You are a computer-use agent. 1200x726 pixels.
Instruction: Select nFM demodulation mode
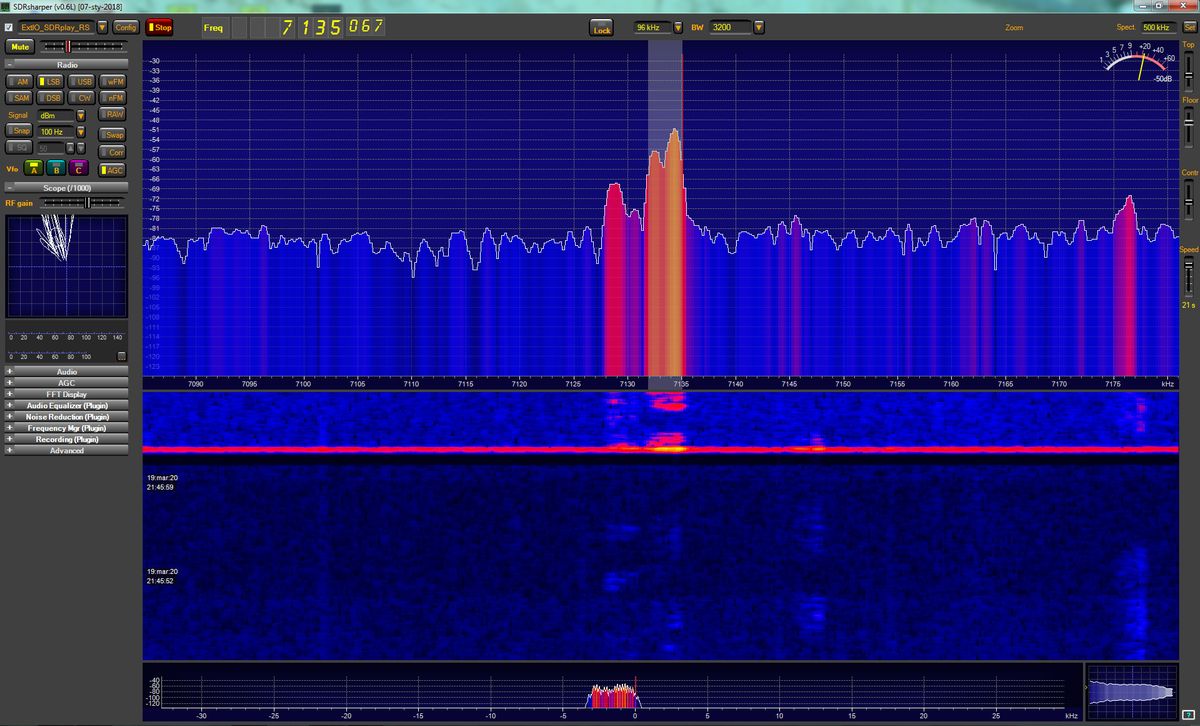pos(113,97)
